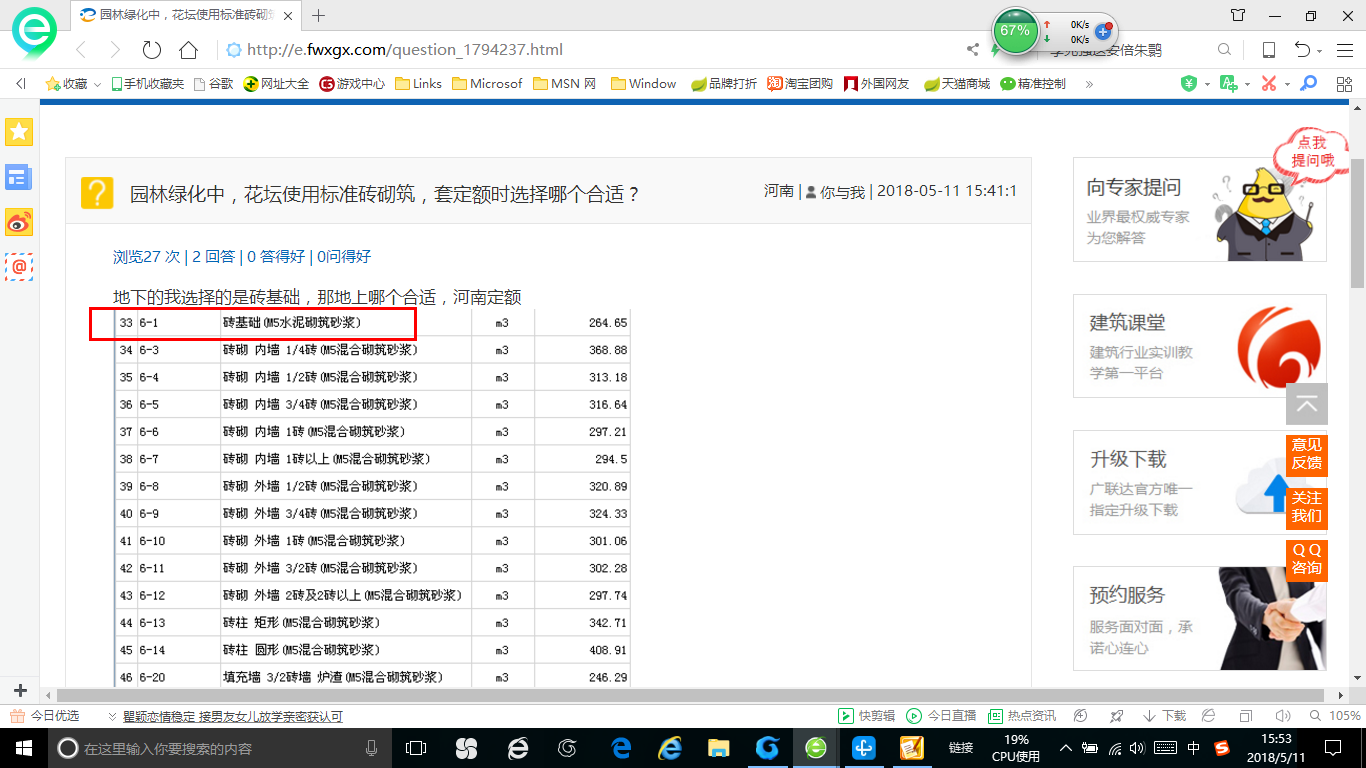Open the Windows Start menu
Image resolution: width=1366 pixels, height=768 pixels.
(x=22, y=748)
